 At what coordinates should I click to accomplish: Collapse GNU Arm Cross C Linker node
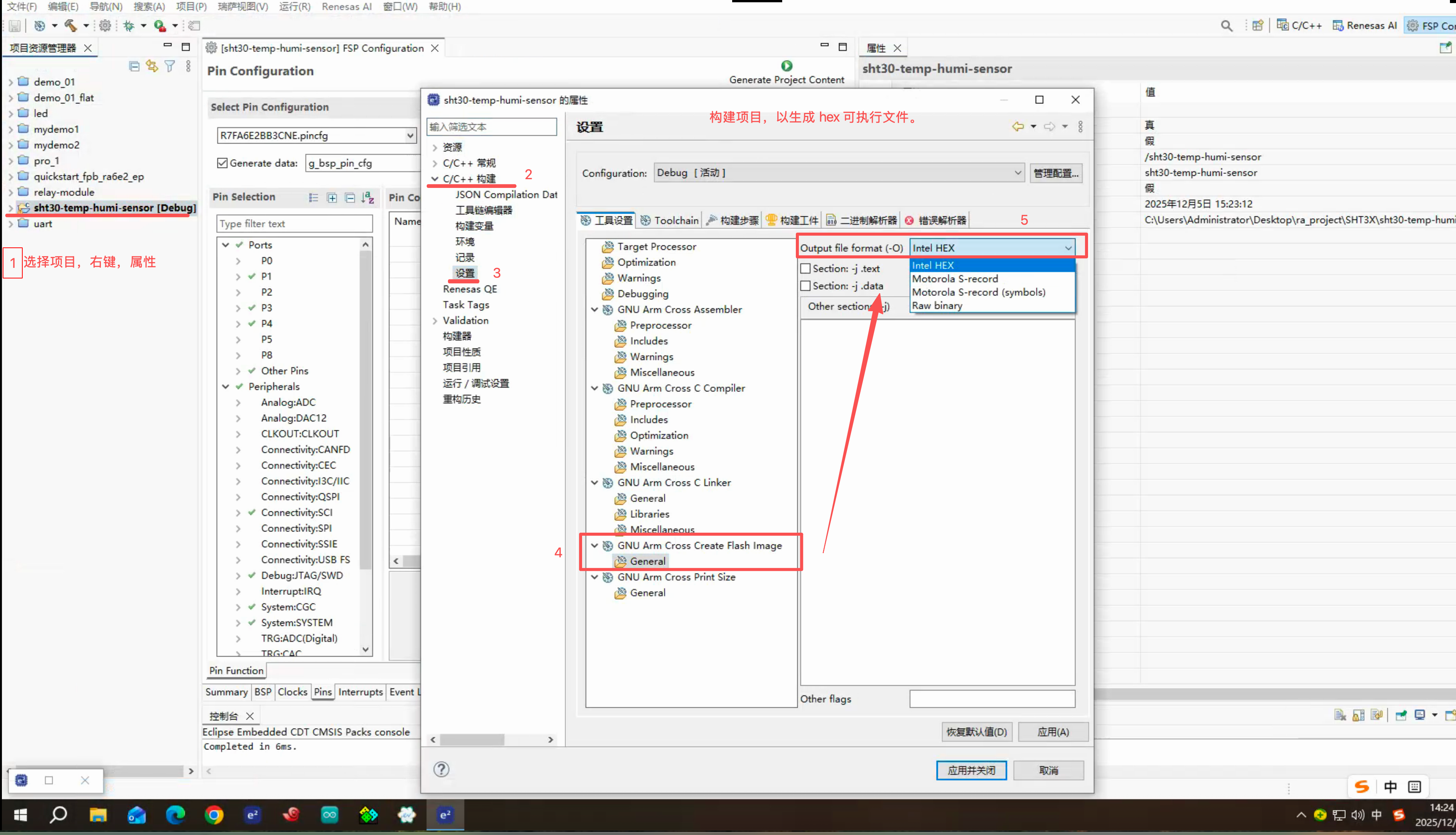pyautogui.click(x=595, y=482)
